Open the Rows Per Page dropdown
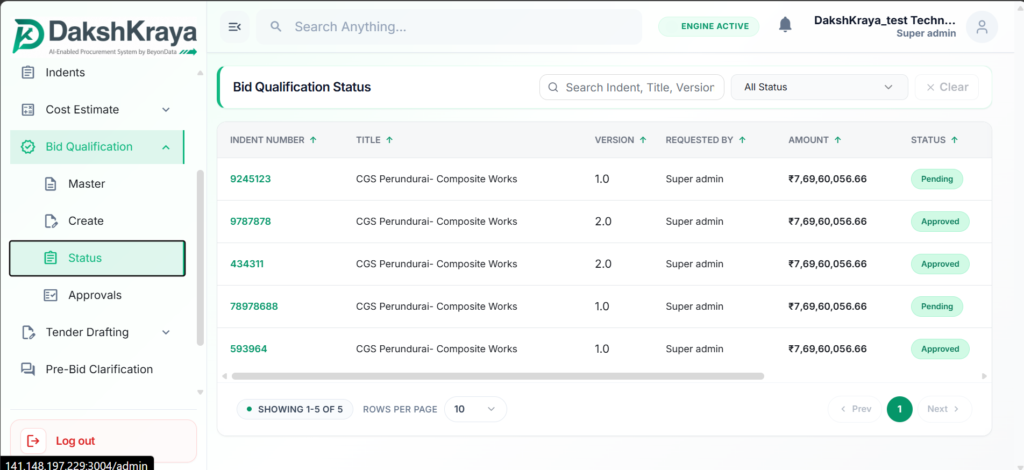This screenshot has width=1024, height=470. 475,409
